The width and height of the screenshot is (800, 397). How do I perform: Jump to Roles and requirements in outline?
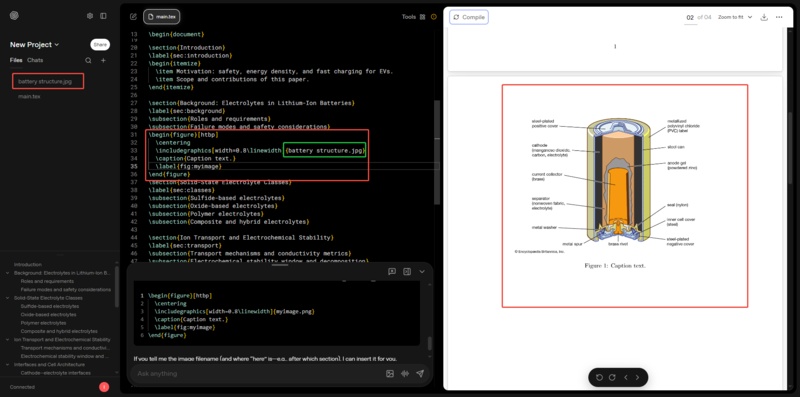pos(47,281)
